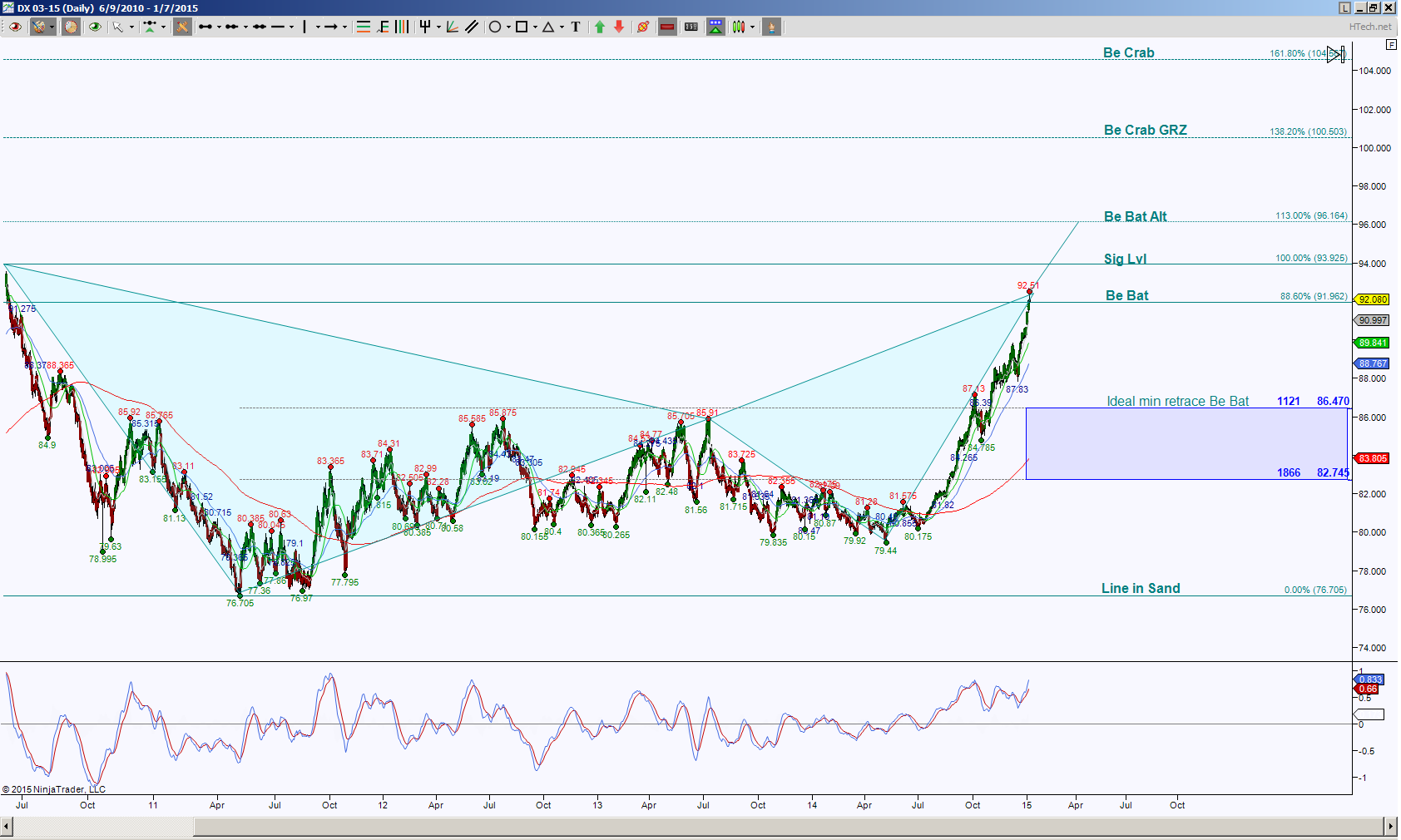Toggle the pencil and ruler drawing mode
This screenshot has height=840, width=1401.
[181, 27]
